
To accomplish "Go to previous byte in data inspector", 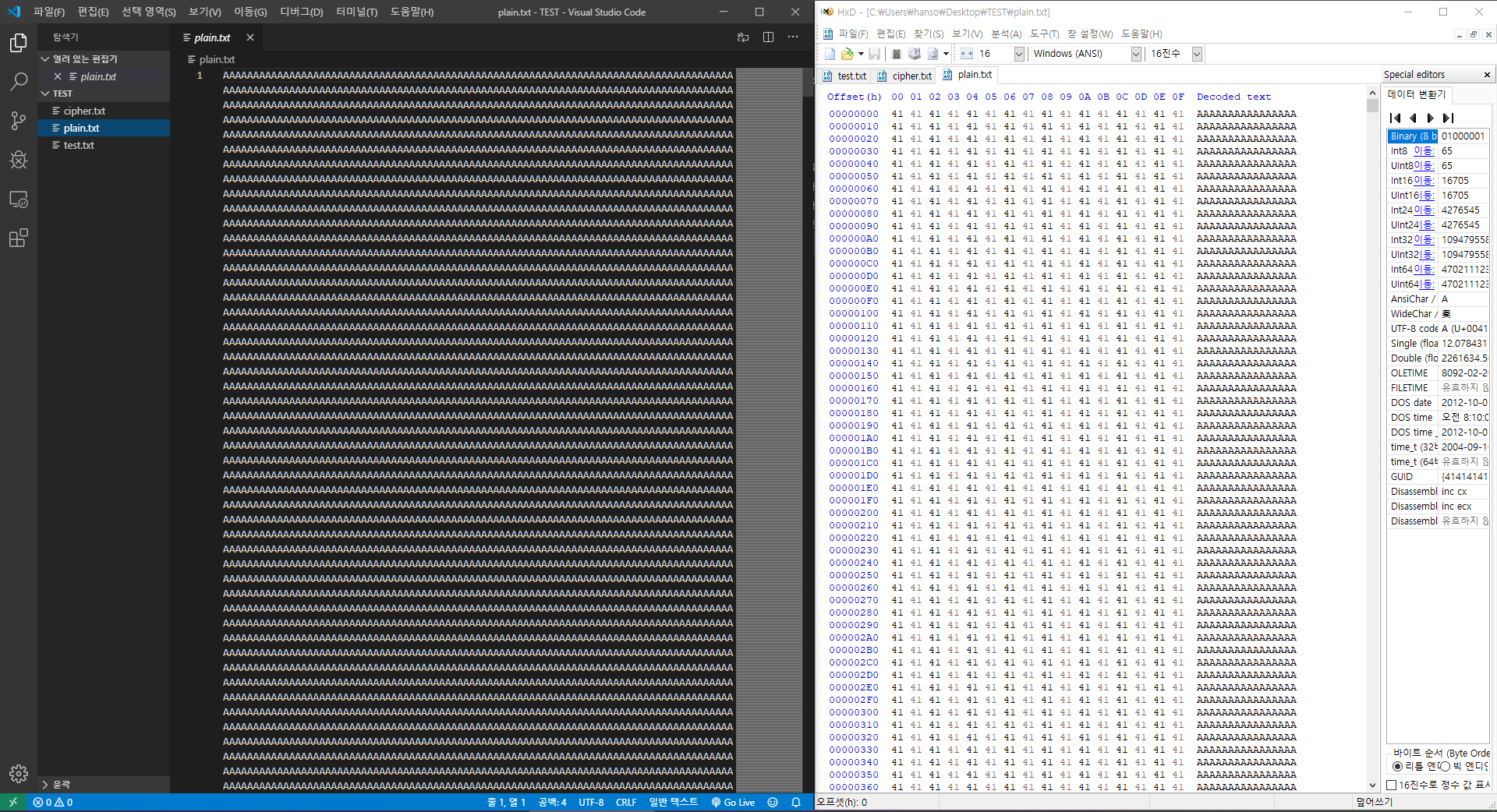I will point(1413,118).
